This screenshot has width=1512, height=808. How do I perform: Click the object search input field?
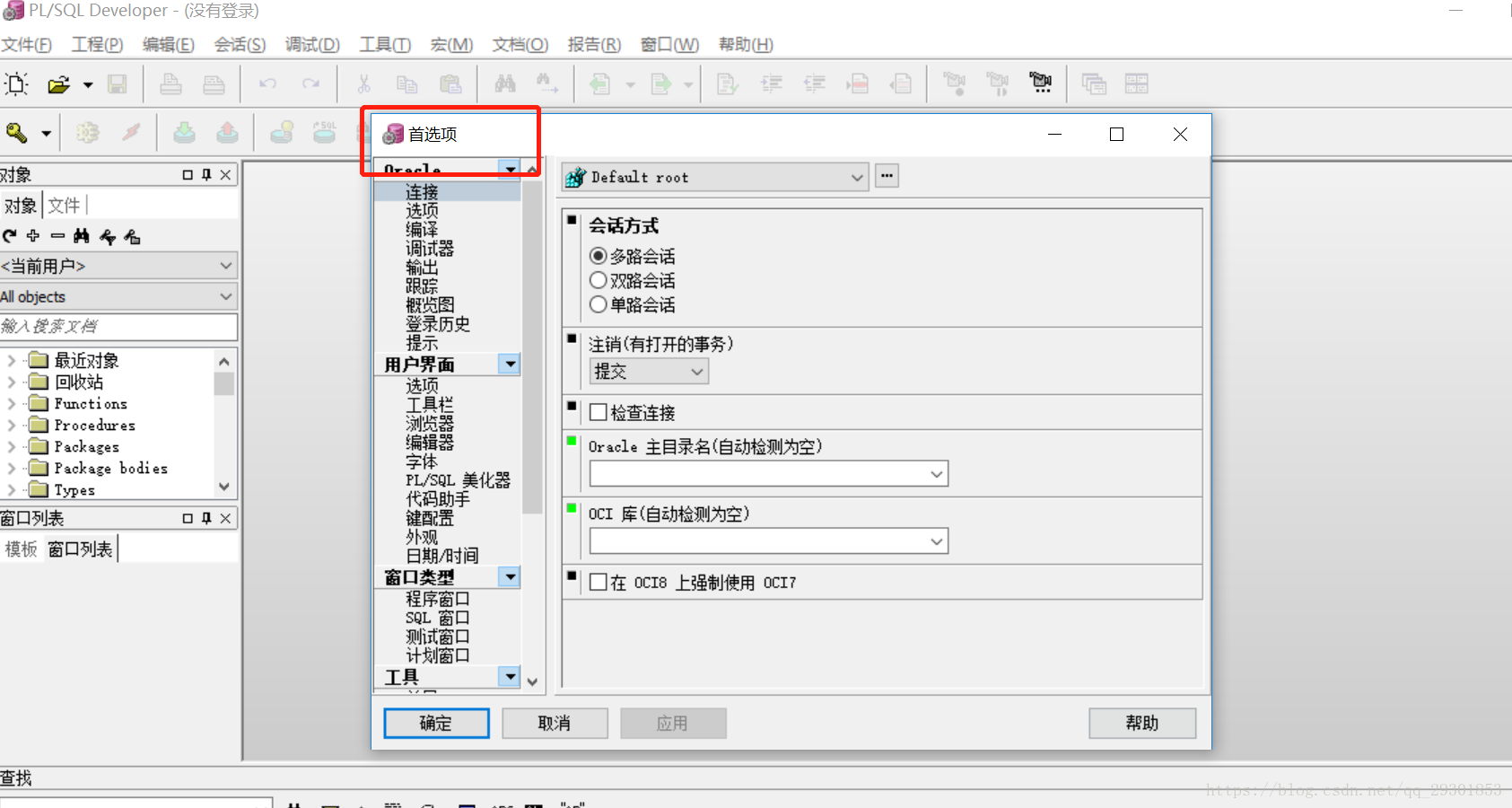[118, 326]
